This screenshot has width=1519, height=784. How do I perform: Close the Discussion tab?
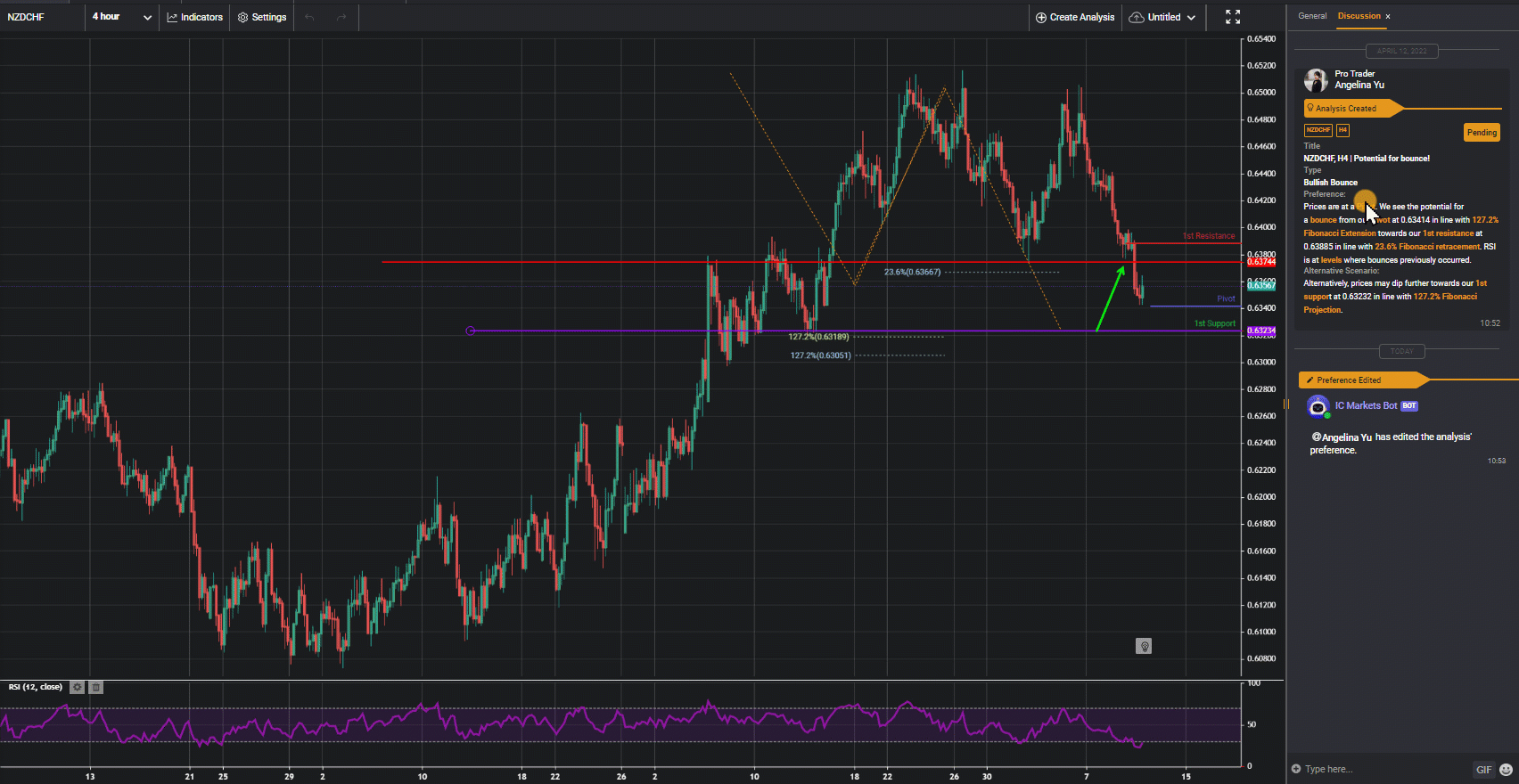coord(1388,16)
